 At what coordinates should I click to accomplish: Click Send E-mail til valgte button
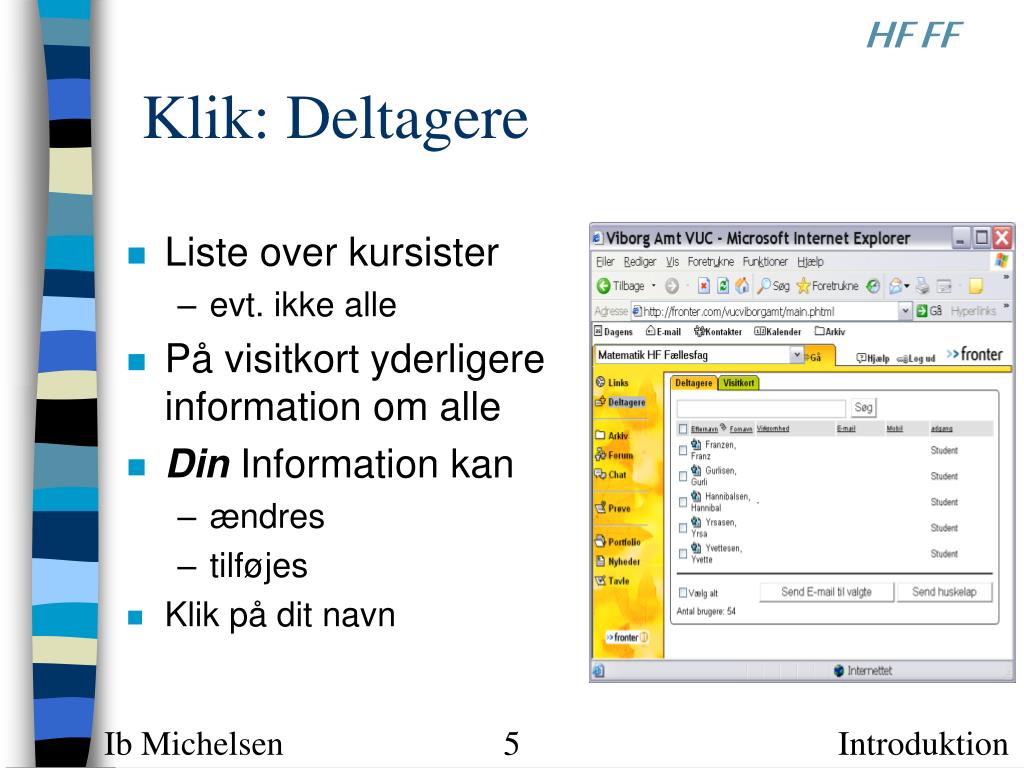pos(826,592)
